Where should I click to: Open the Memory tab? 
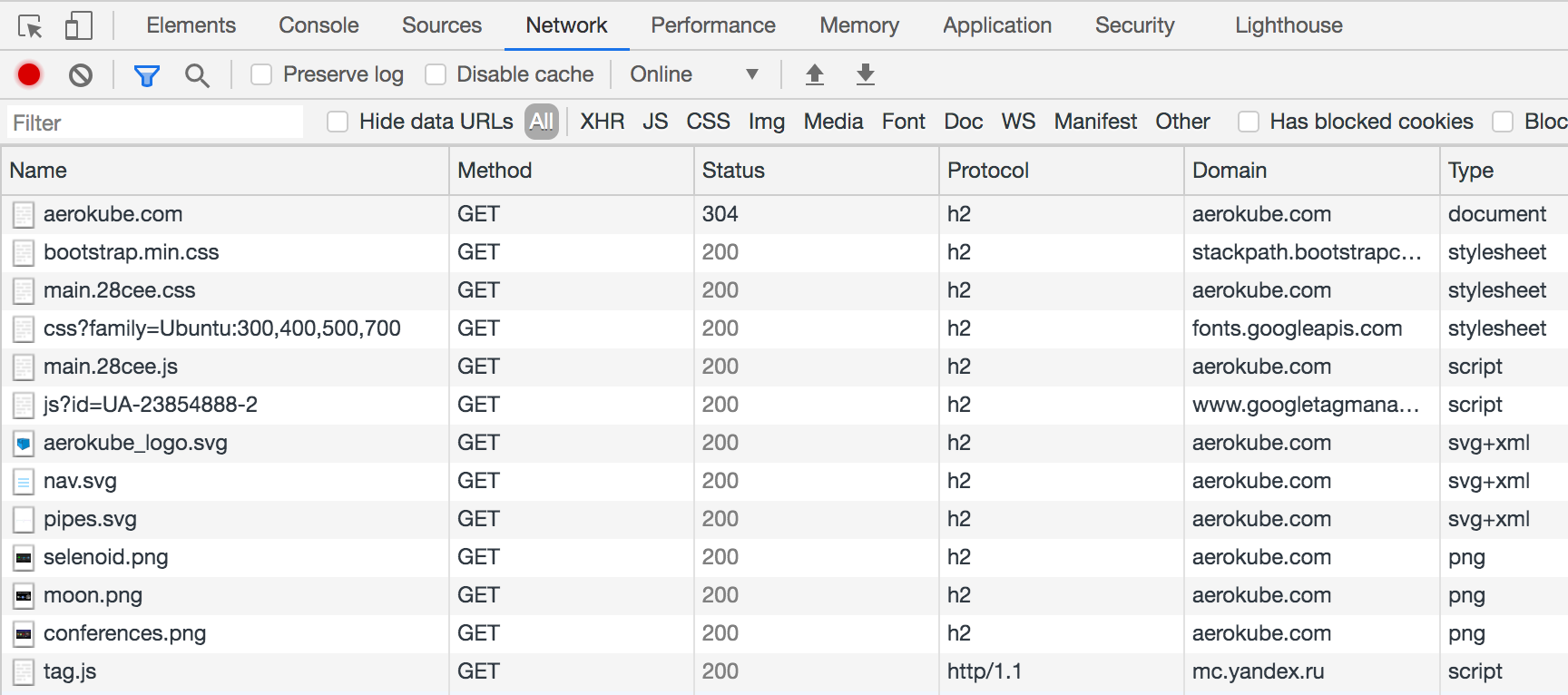click(859, 25)
